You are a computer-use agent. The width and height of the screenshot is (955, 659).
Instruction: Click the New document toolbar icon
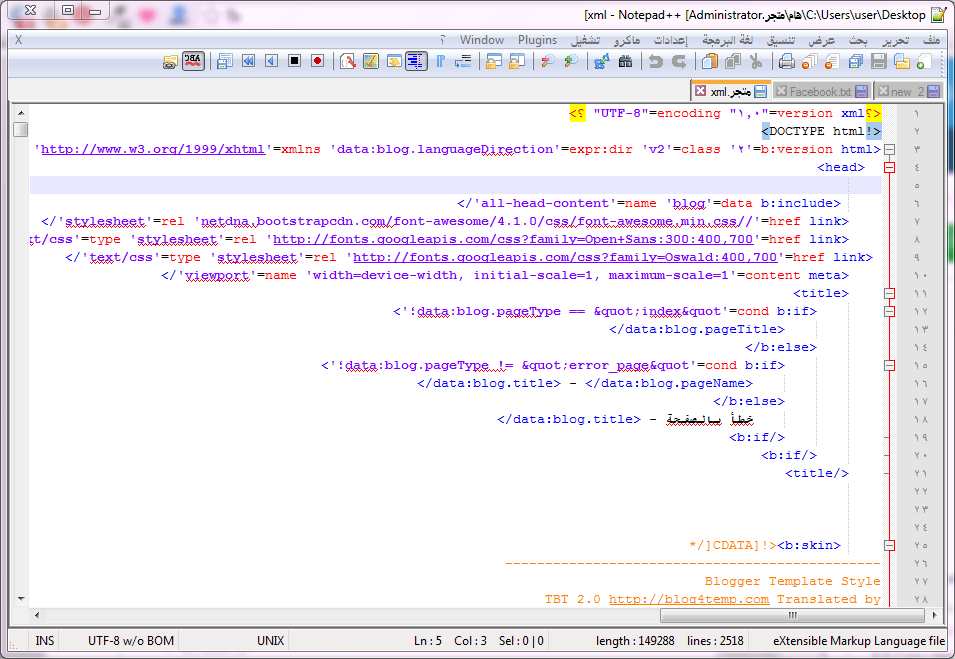click(x=924, y=61)
